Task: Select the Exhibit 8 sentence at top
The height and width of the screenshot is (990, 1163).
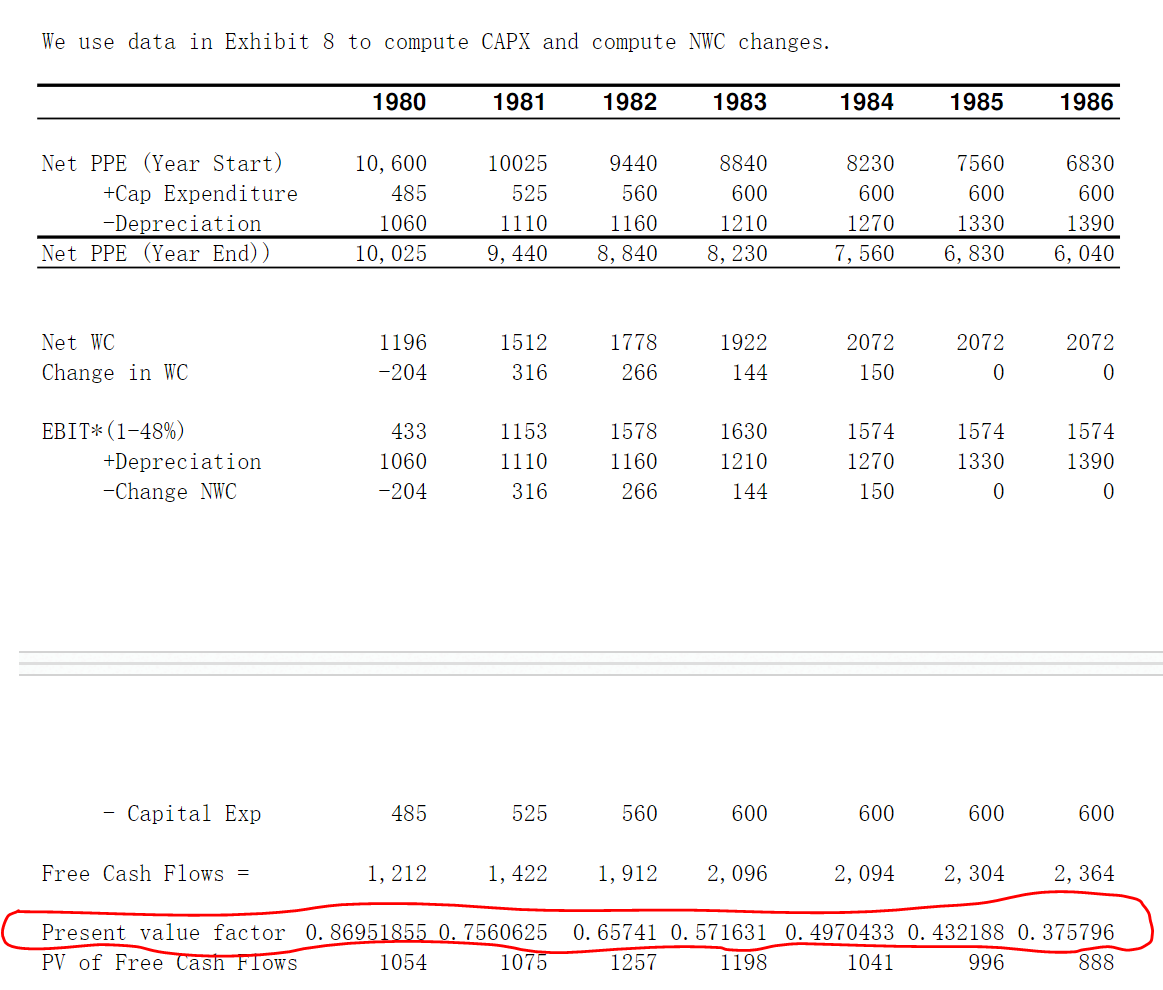Action: click(435, 42)
